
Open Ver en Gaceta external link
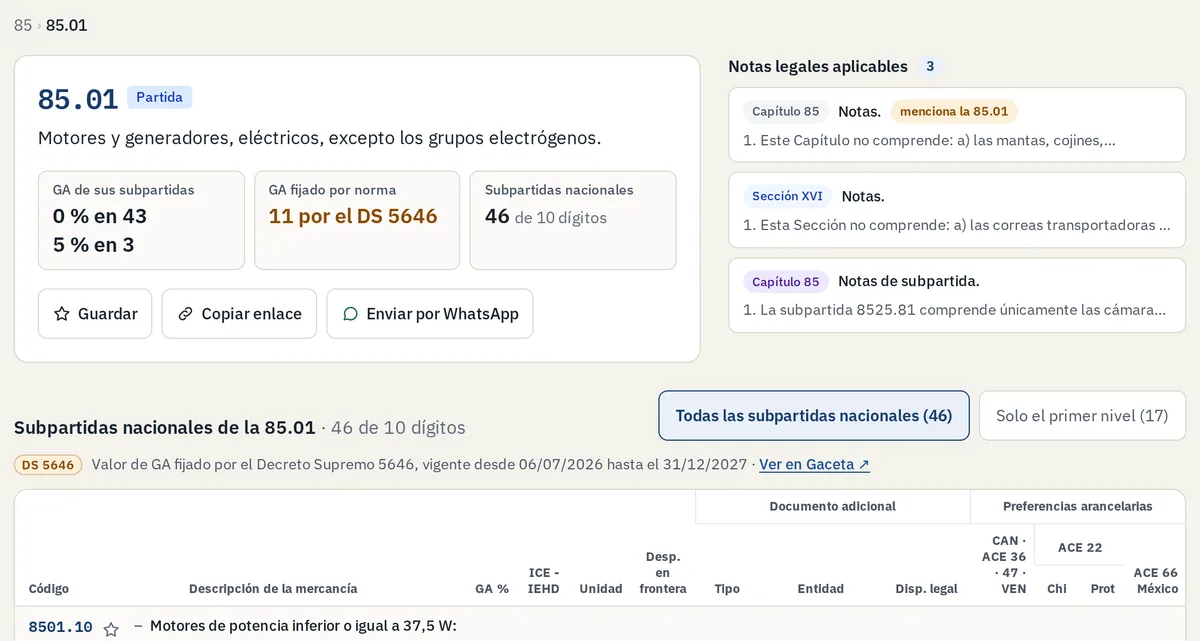814,464
